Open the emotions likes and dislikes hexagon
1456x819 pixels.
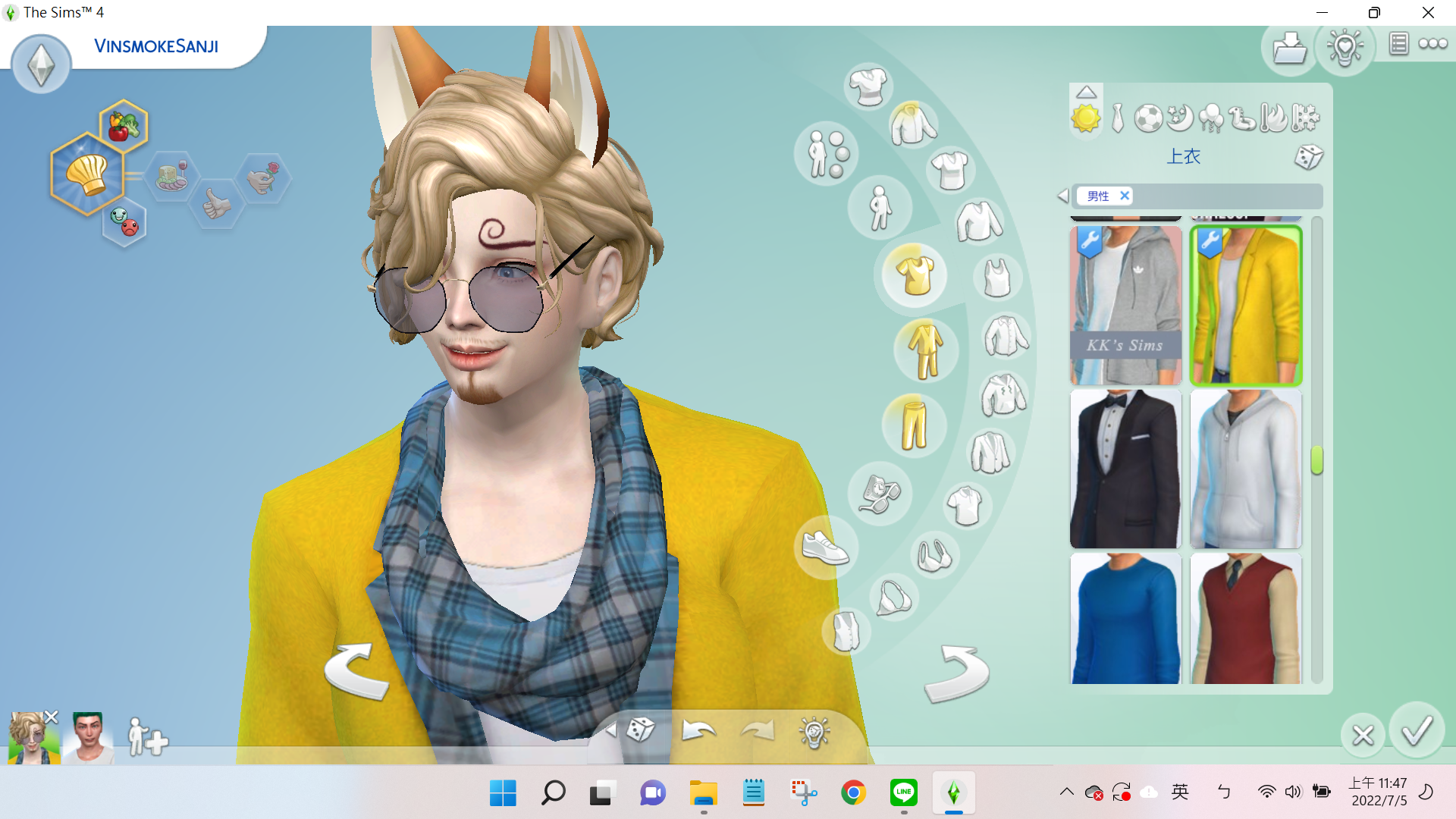(x=124, y=221)
